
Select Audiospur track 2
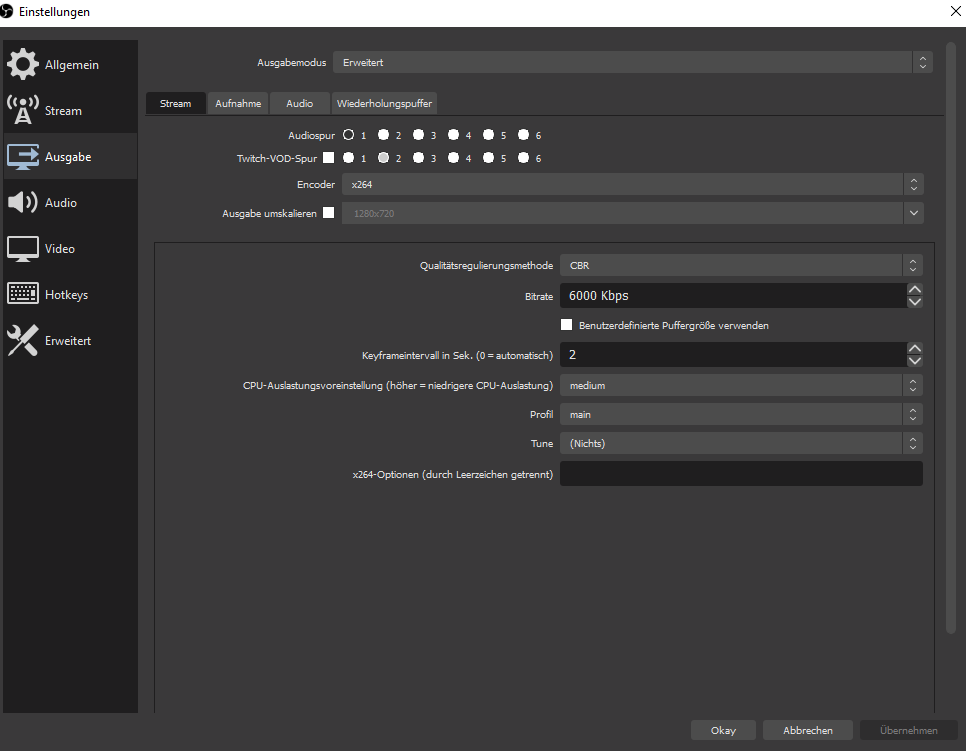(x=383, y=134)
